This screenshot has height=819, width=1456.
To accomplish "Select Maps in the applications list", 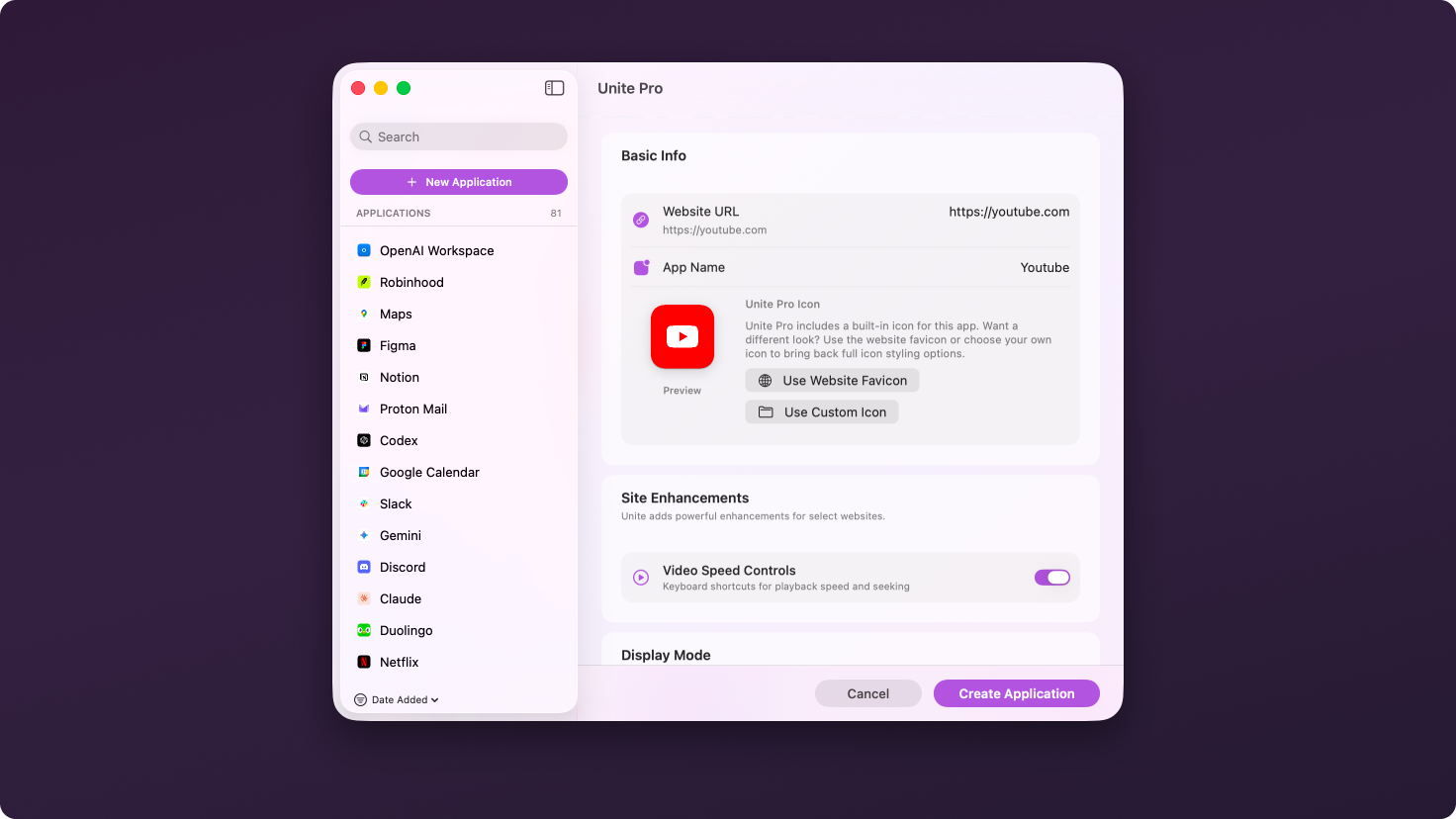I will 459,314.
